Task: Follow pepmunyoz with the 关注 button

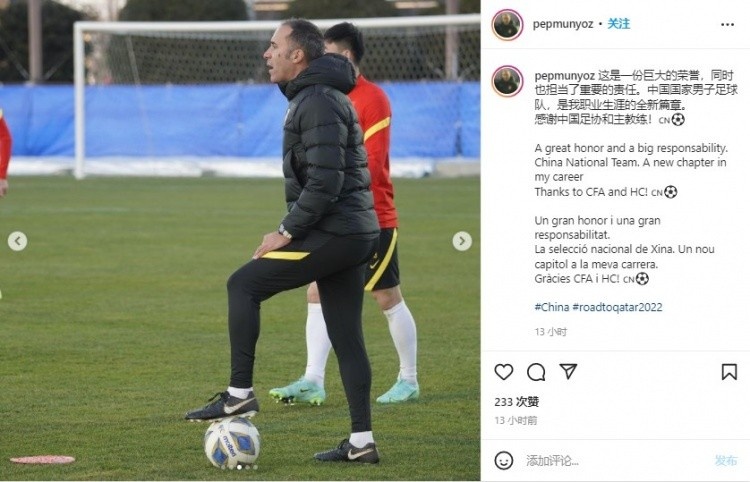Action: (x=618, y=24)
